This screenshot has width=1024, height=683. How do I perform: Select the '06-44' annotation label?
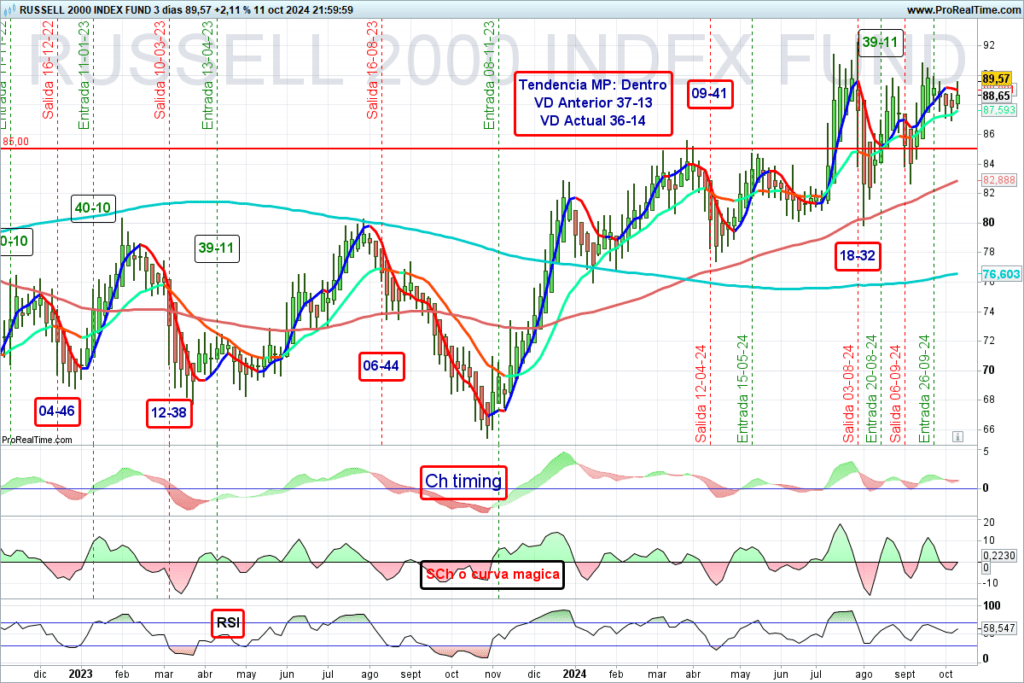coord(381,366)
